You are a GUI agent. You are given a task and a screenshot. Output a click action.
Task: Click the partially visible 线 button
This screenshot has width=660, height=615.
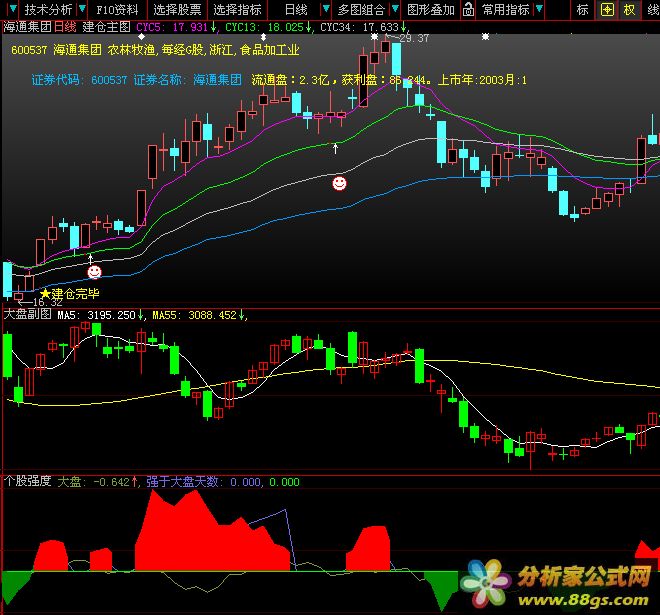[653, 9]
